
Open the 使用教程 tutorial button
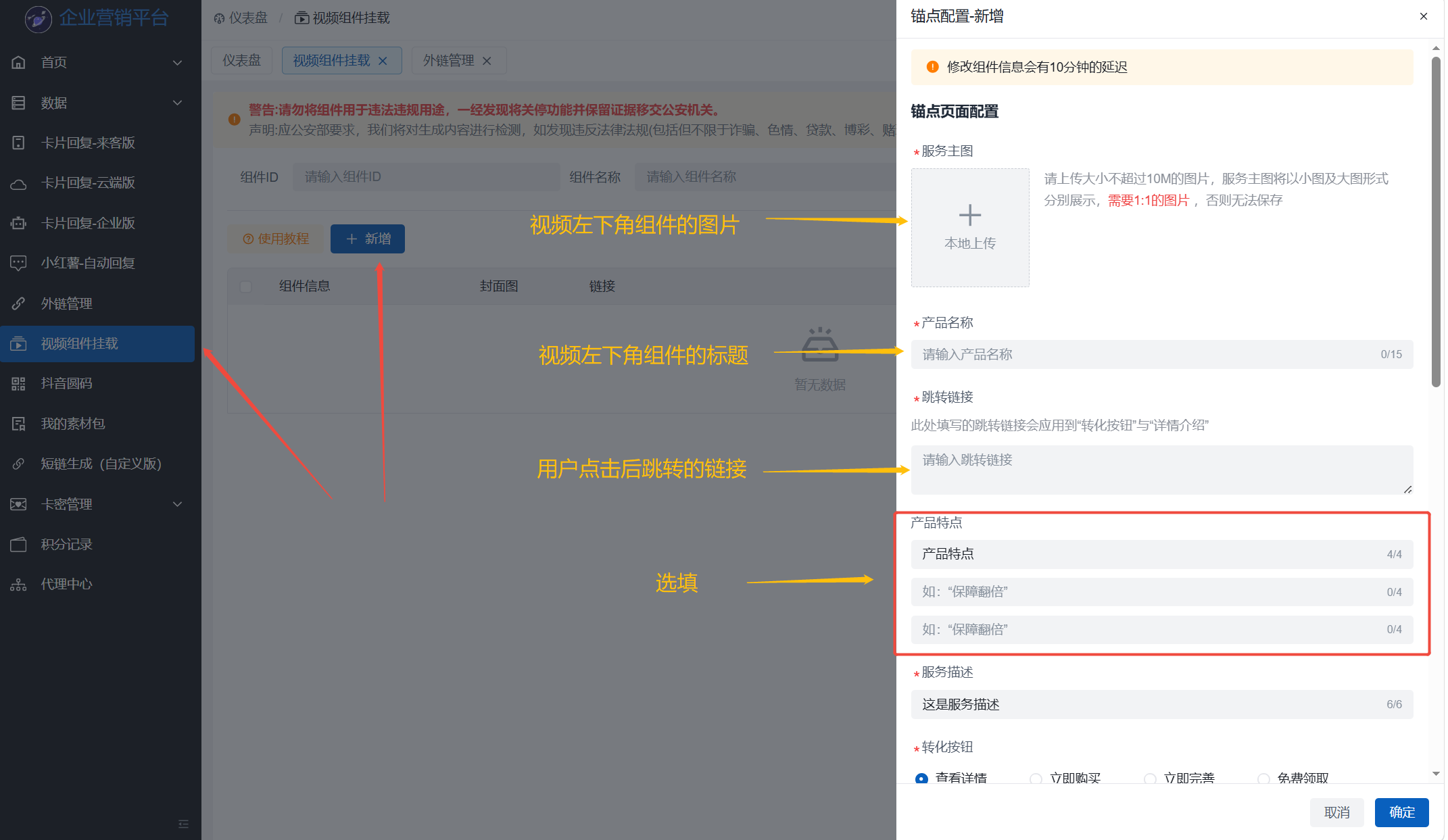275,239
